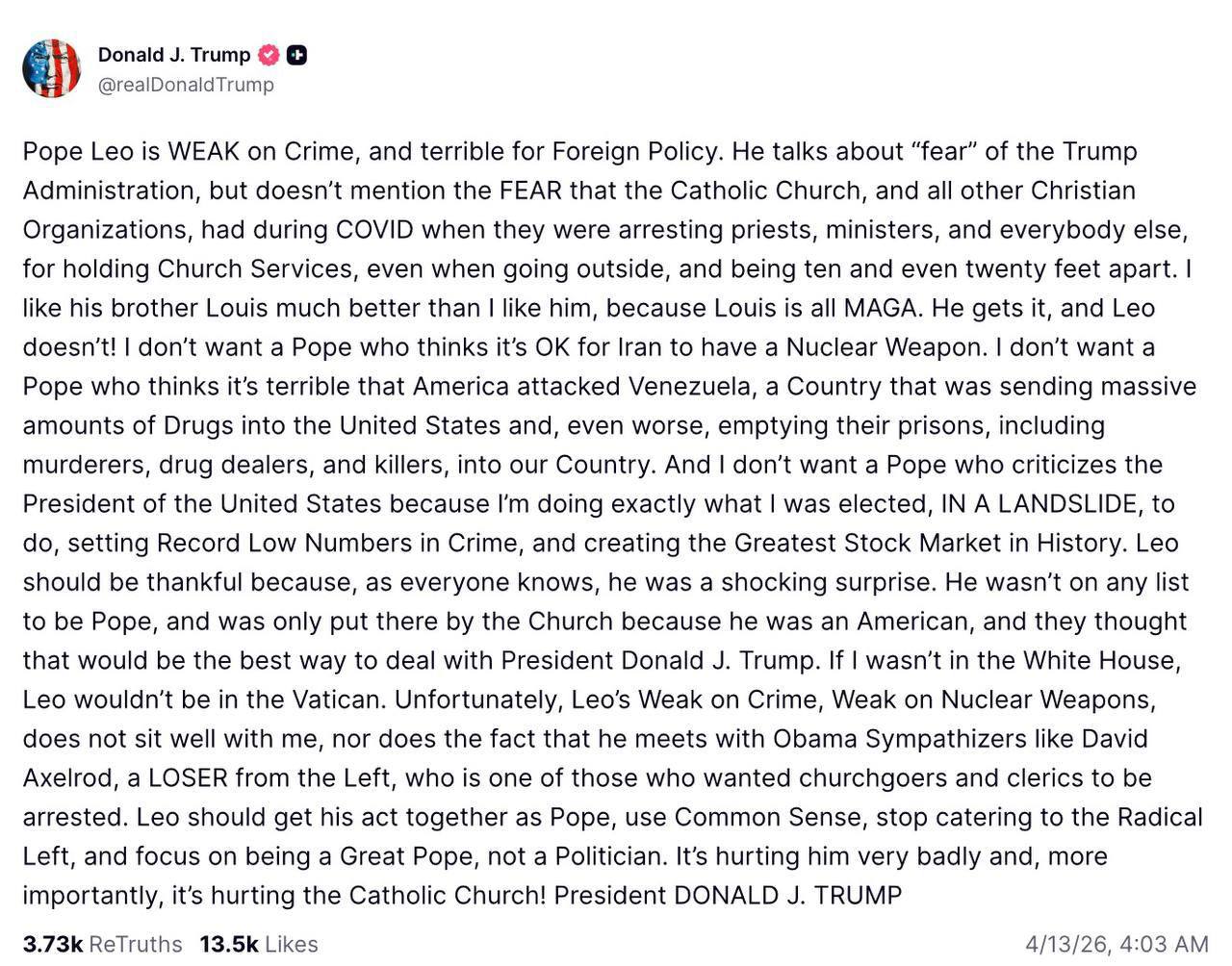Click the word Venezuela in the post

click(692, 387)
